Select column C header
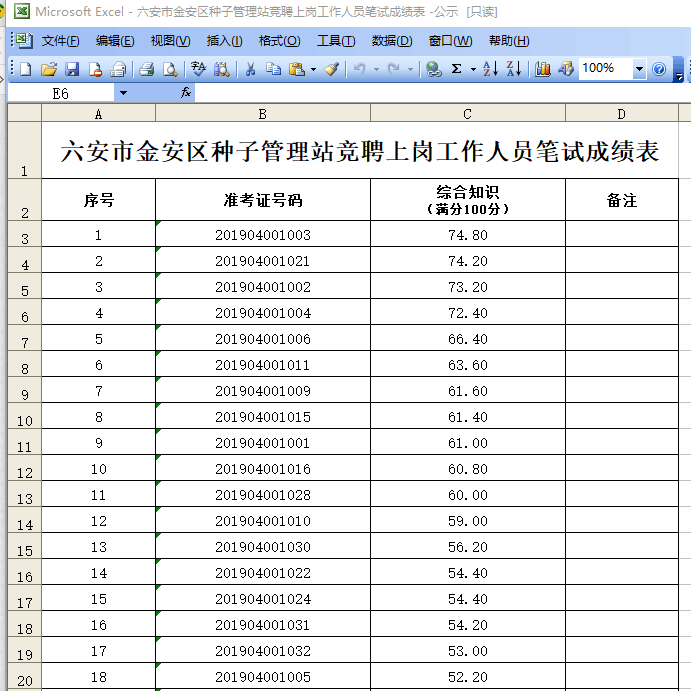The image size is (691, 691). (468, 114)
